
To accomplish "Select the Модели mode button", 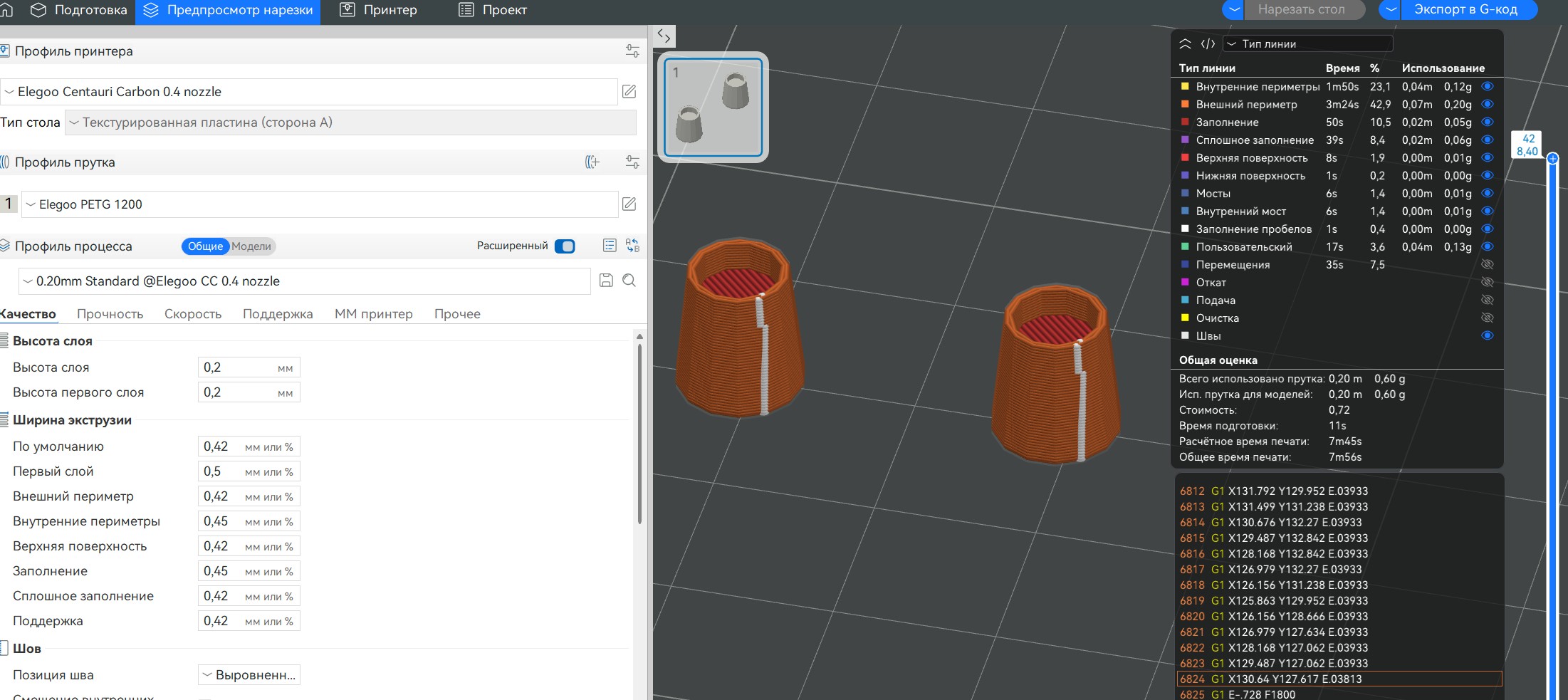I will [251, 246].
